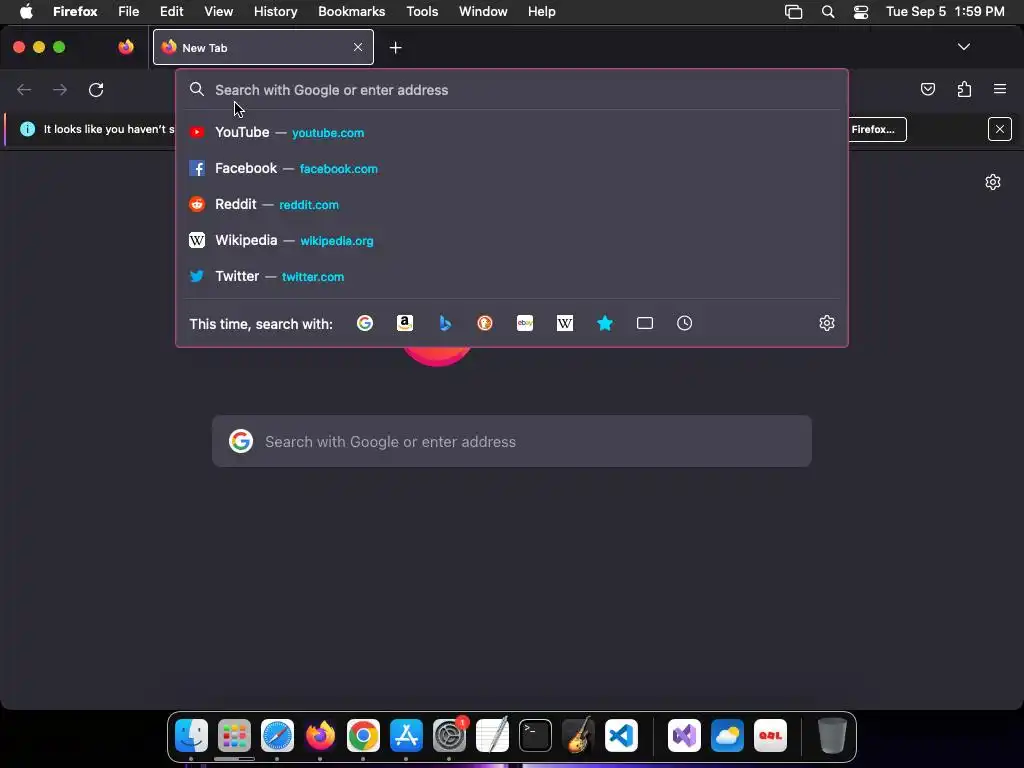Go back with the back arrow
The width and height of the screenshot is (1024, 768).
coord(24,89)
